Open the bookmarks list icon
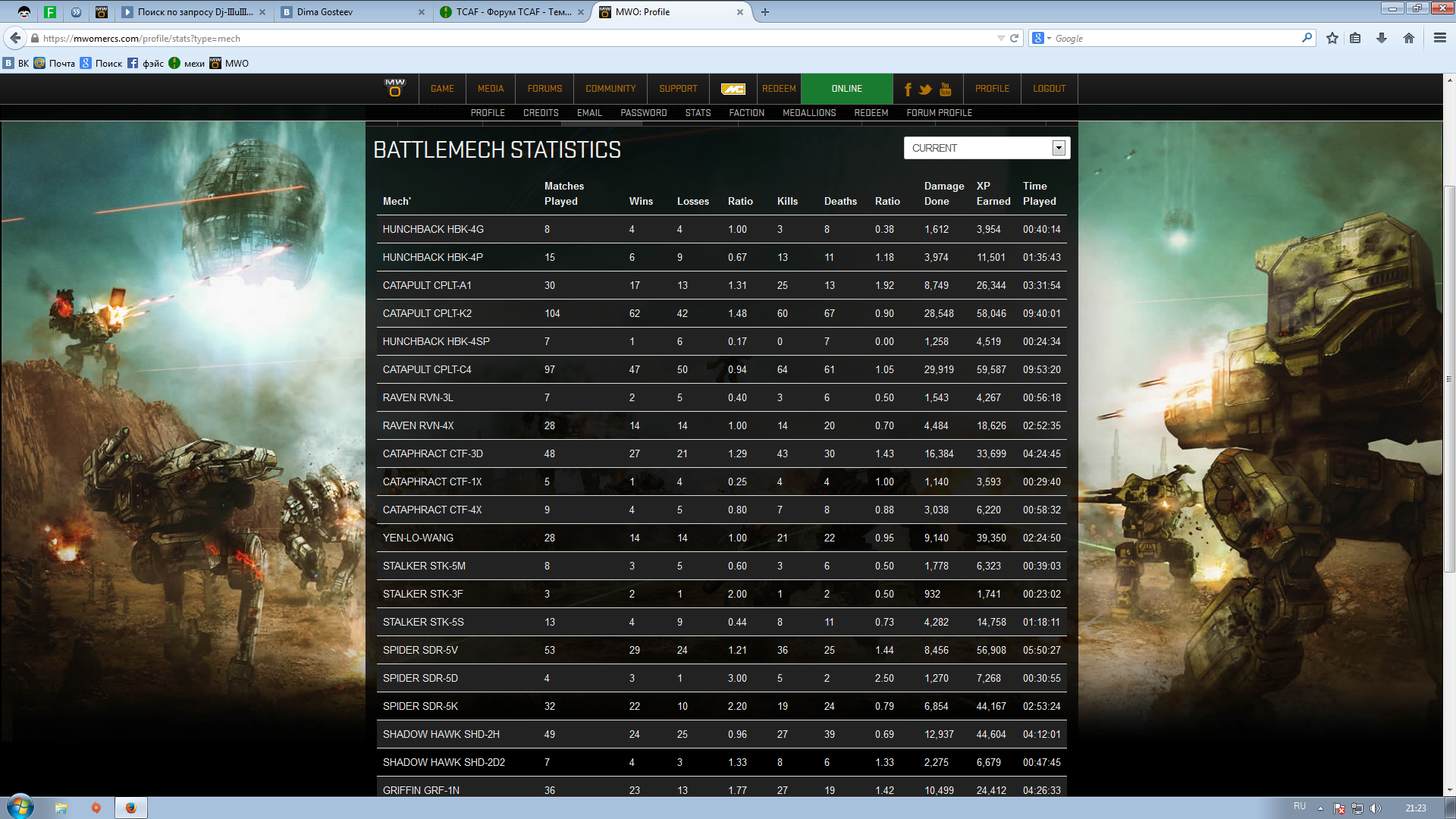The image size is (1456, 819). pos(1355,38)
